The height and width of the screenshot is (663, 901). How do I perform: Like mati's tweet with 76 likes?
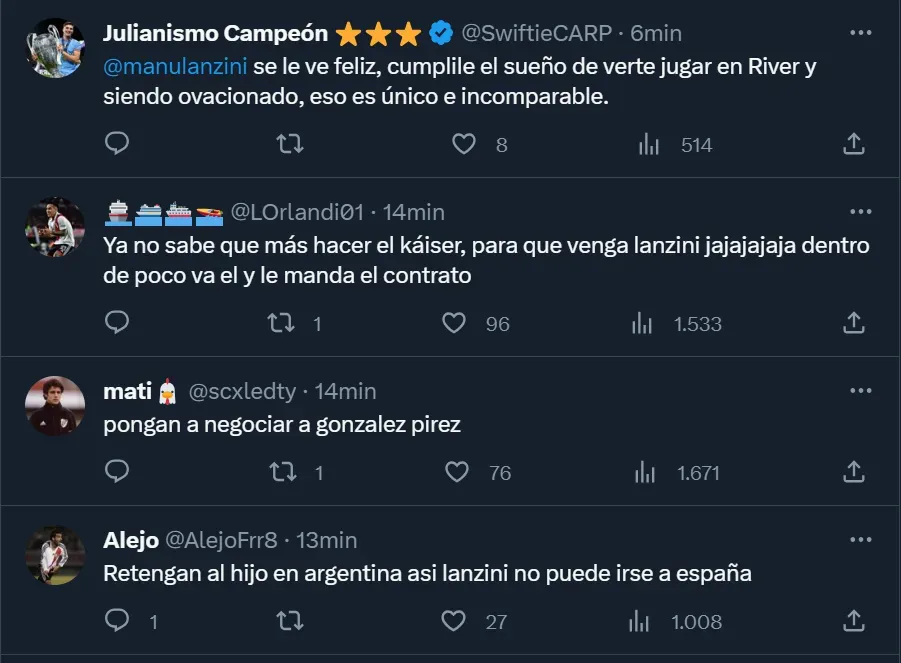pos(457,472)
